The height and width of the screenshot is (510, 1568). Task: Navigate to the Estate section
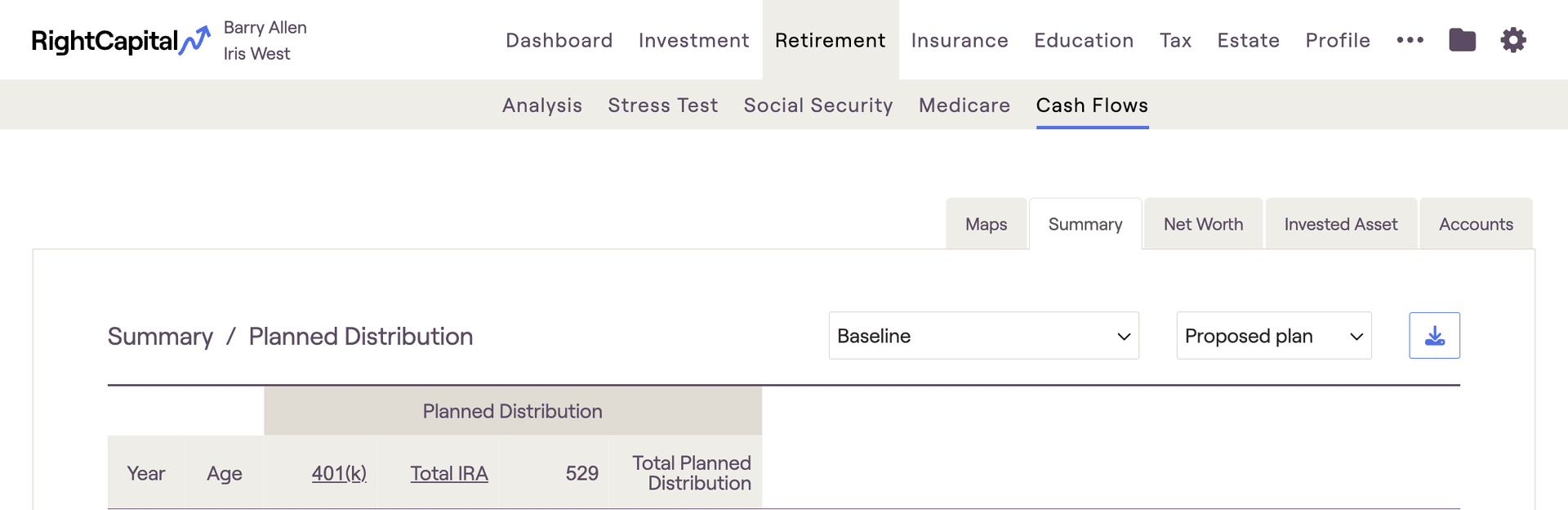coord(1248,40)
